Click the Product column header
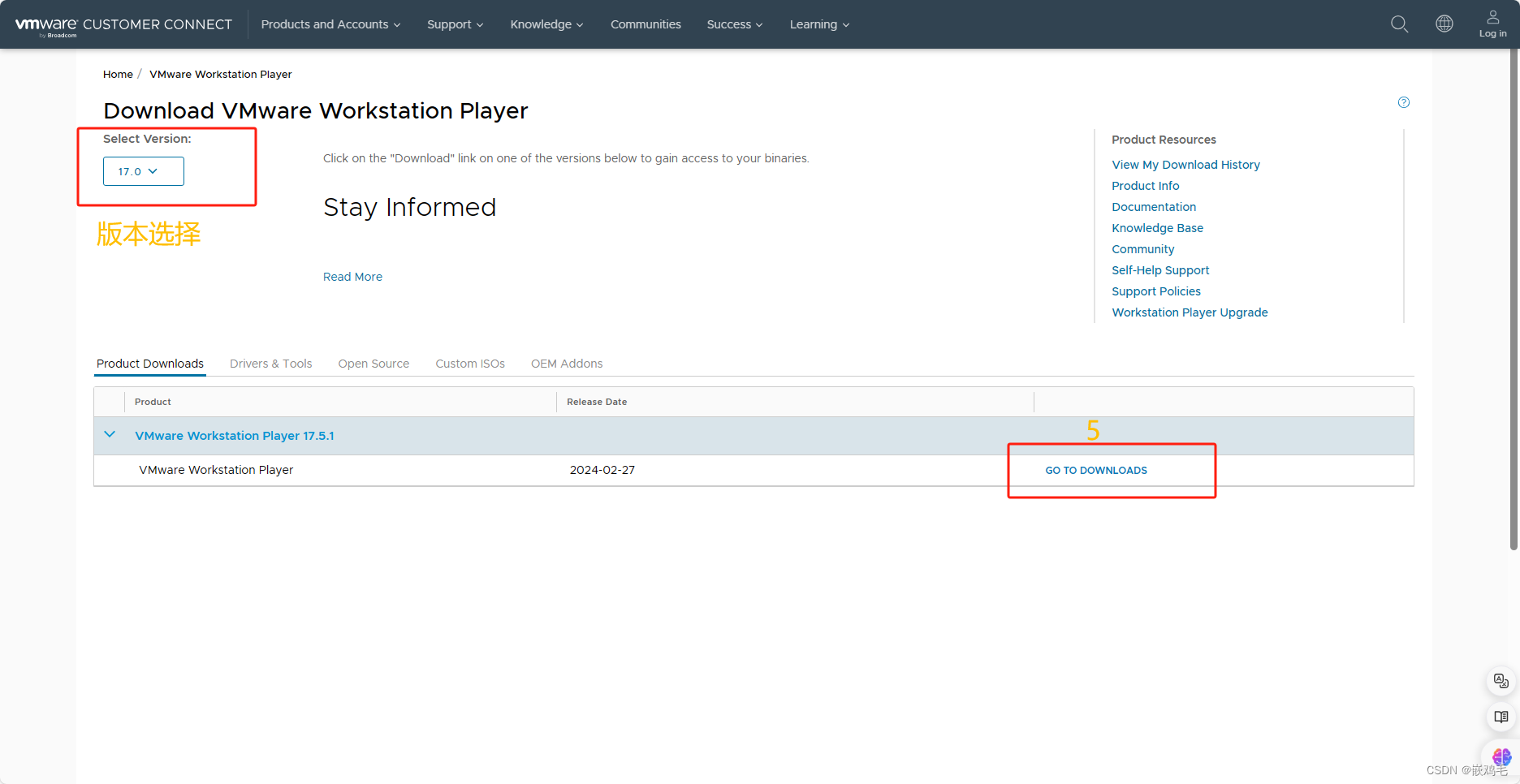 (153, 402)
